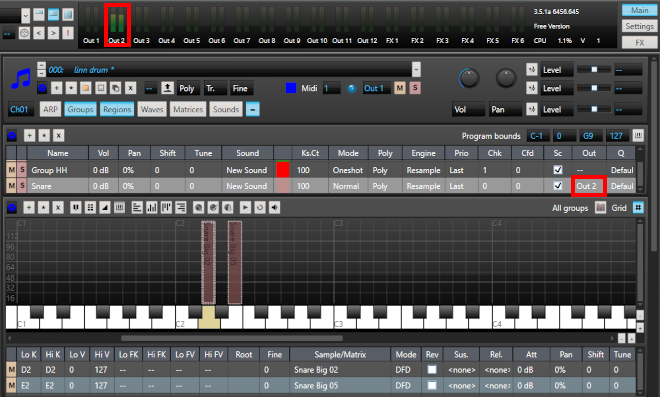Click the red color swatch for Group HH
The height and width of the screenshot is (397, 660).
click(282, 170)
